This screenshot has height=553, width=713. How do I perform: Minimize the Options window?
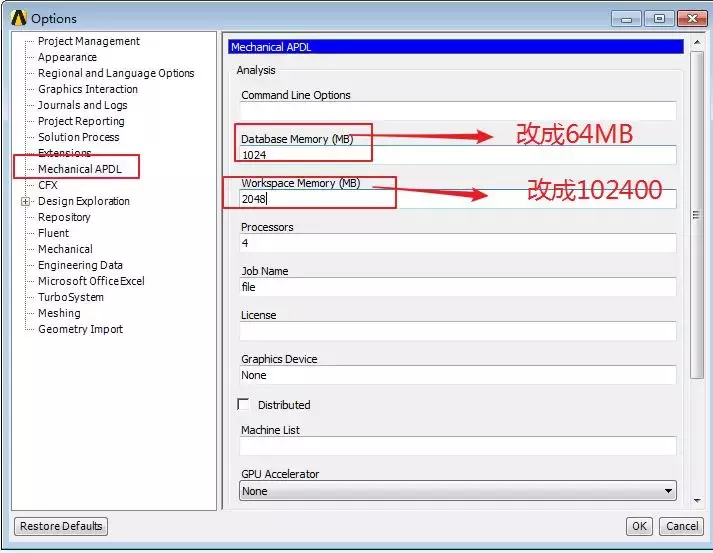pos(626,19)
